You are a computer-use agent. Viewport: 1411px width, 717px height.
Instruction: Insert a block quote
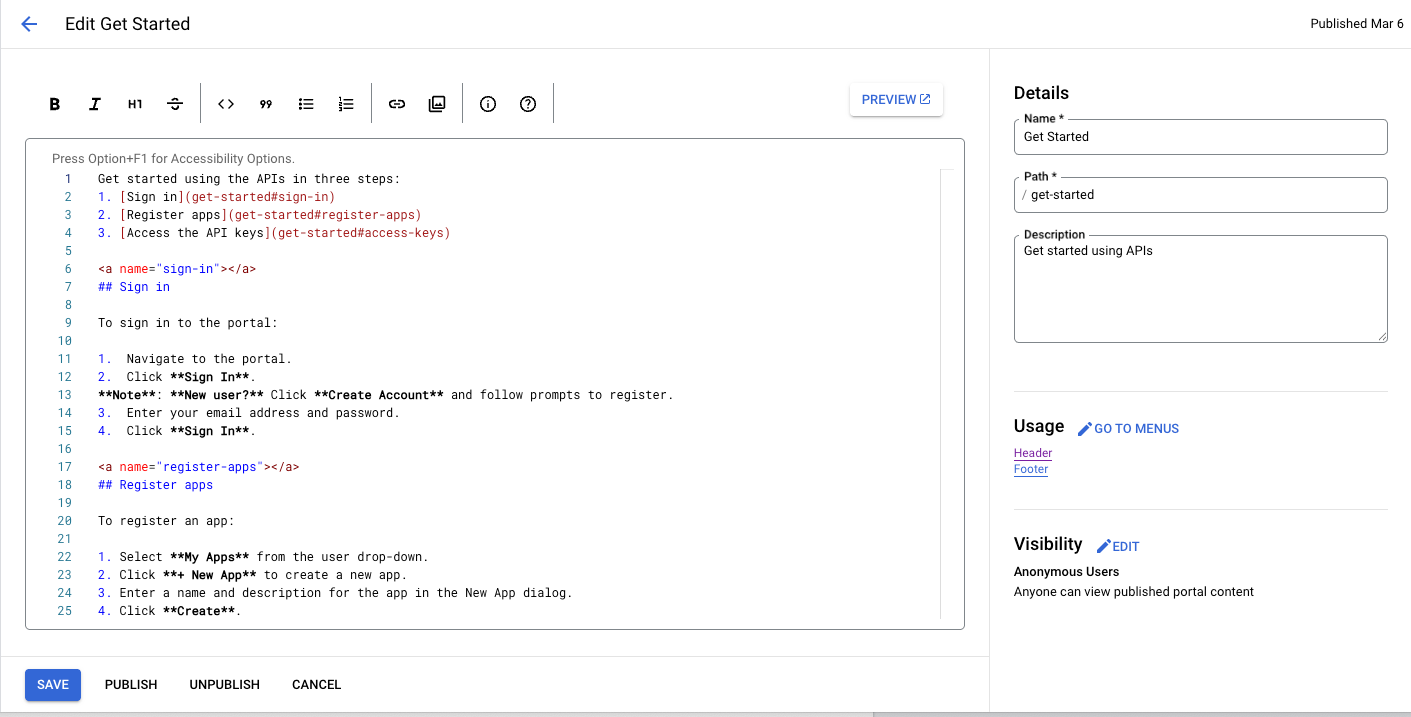[x=266, y=104]
